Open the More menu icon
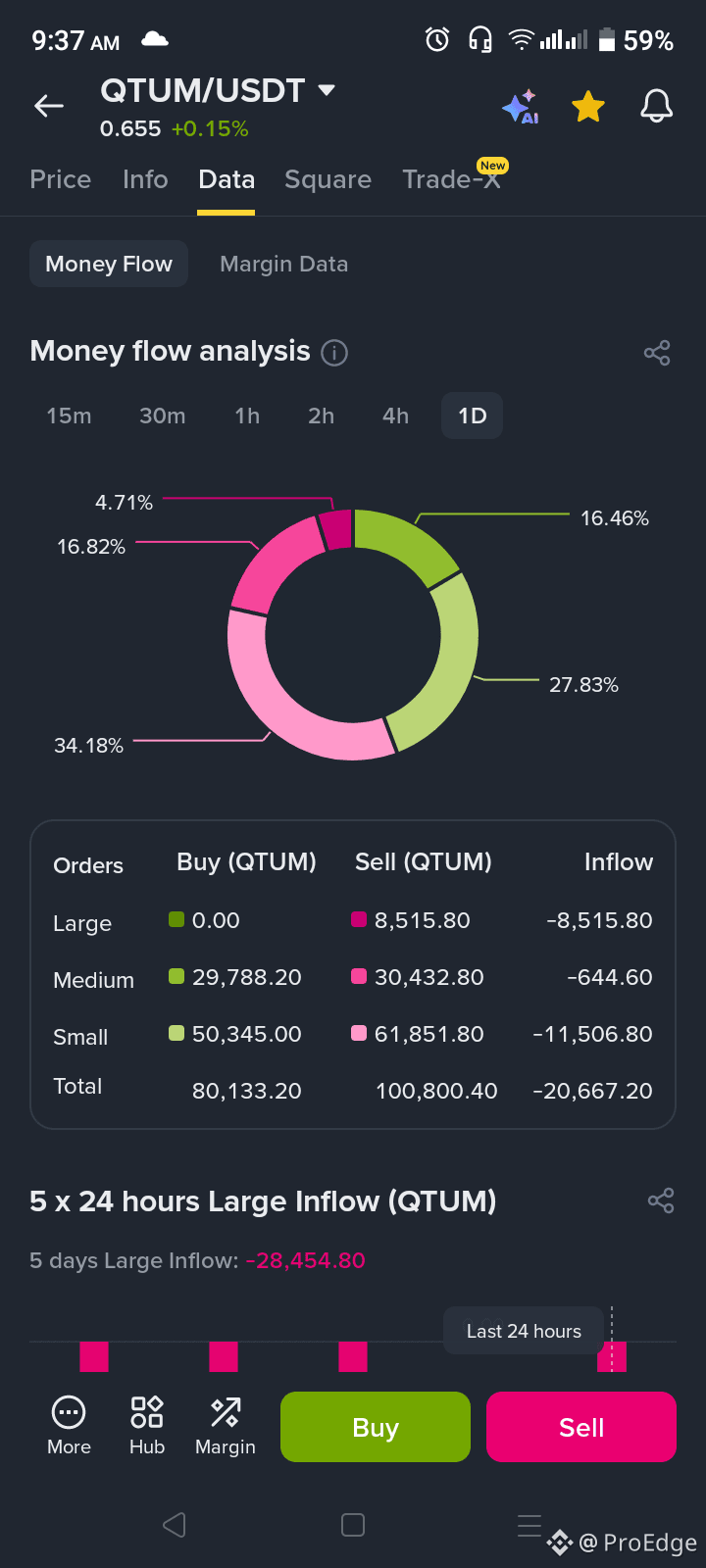 [x=69, y=1426]
